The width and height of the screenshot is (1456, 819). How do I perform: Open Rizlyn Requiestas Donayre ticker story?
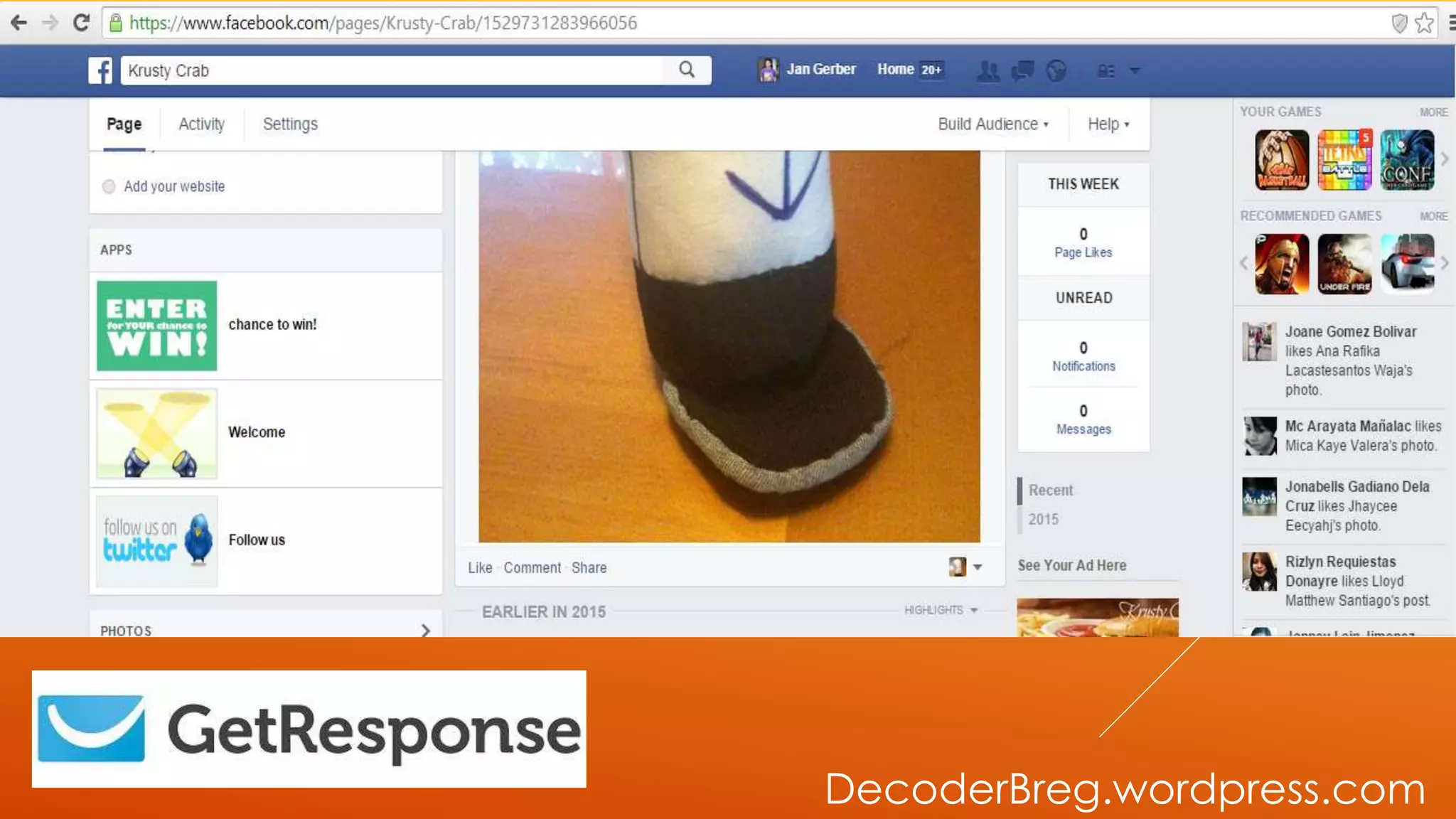click(1344, 581)
